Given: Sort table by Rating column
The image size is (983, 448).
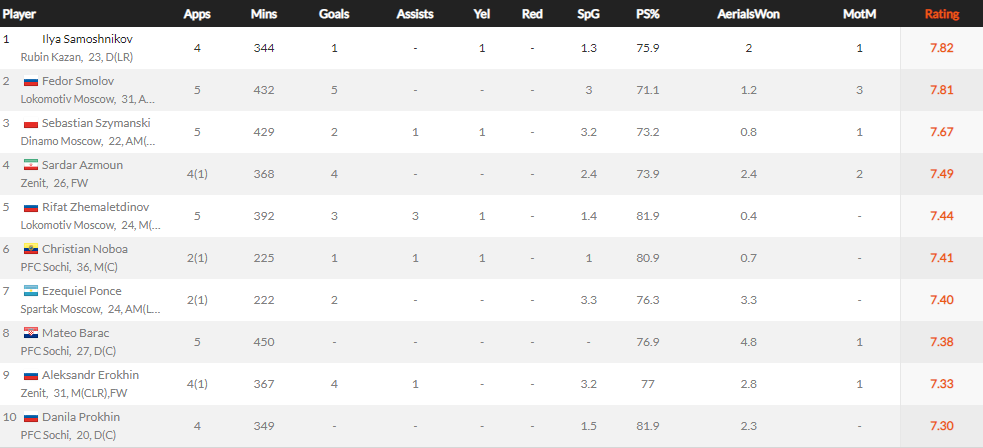Looking at the screenshot, I should pyautogui.click(x=941, y=15).
